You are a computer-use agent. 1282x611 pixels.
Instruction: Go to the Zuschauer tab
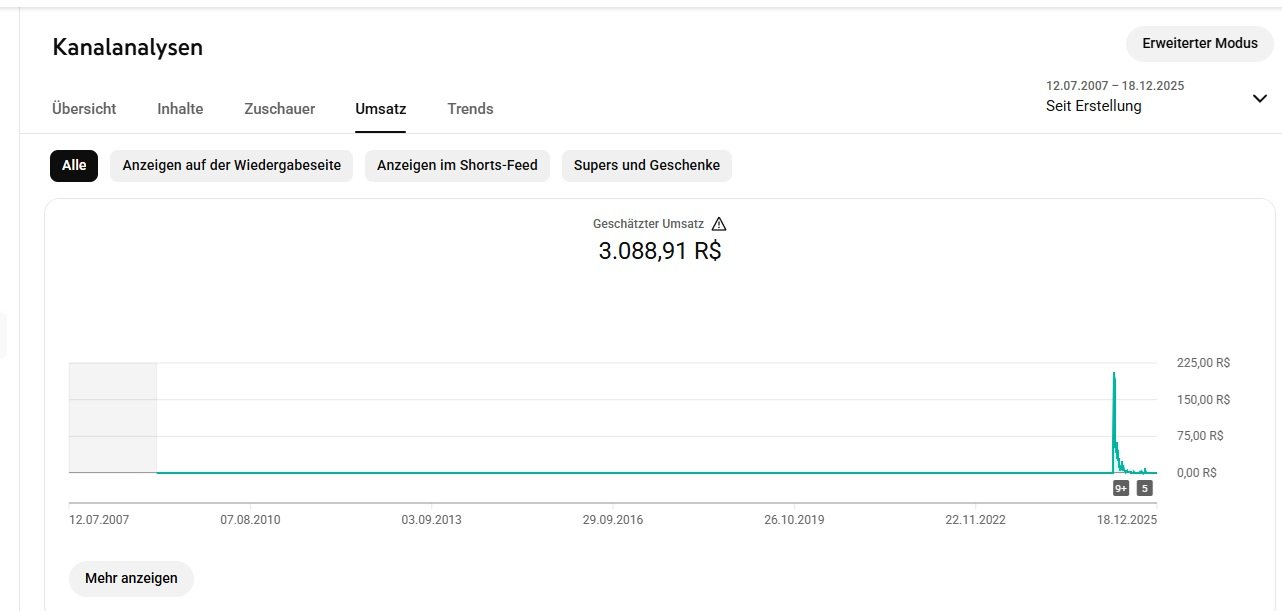[279, 109]
